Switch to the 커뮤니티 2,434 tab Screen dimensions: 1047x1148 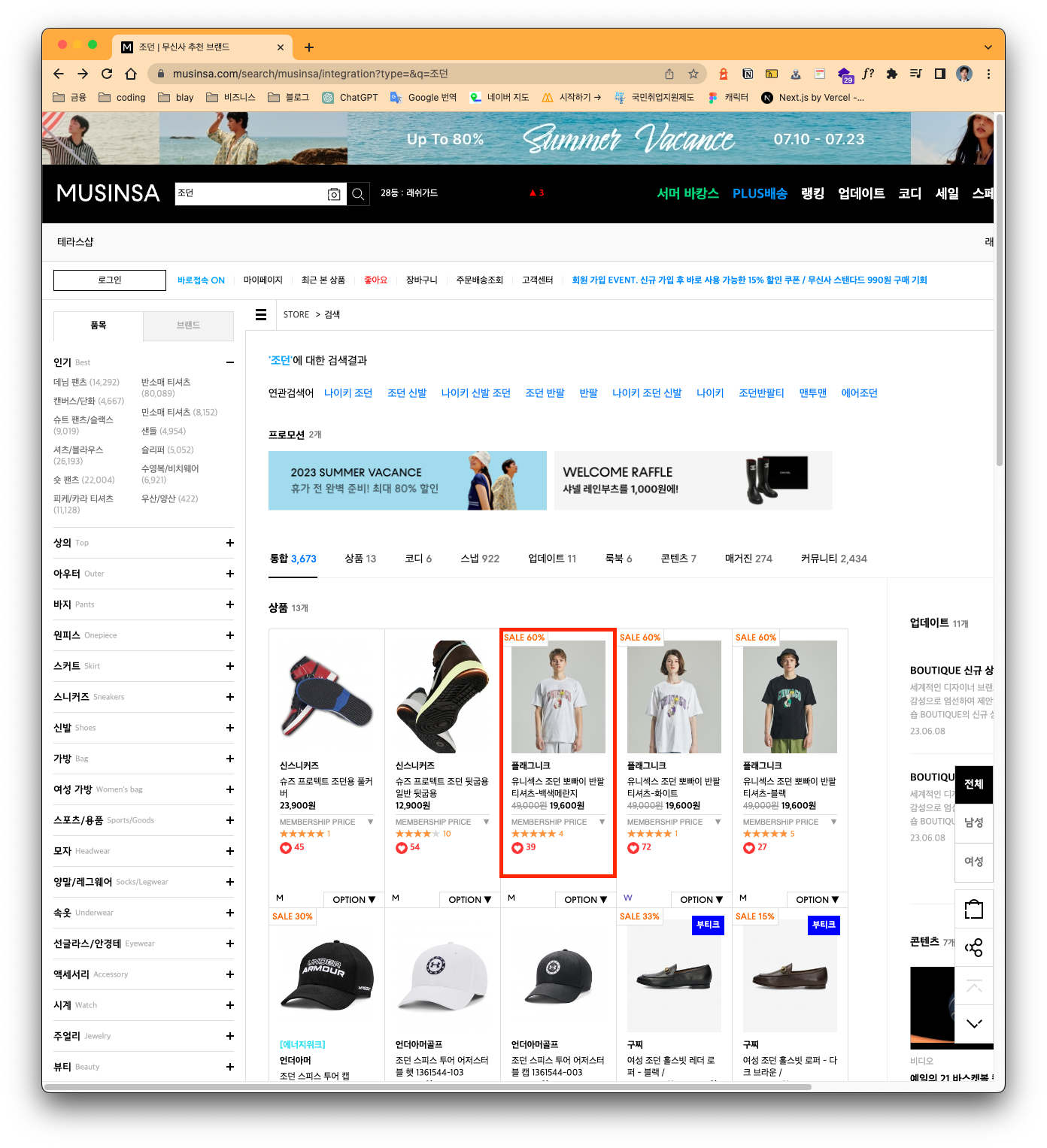pos(833,559)
